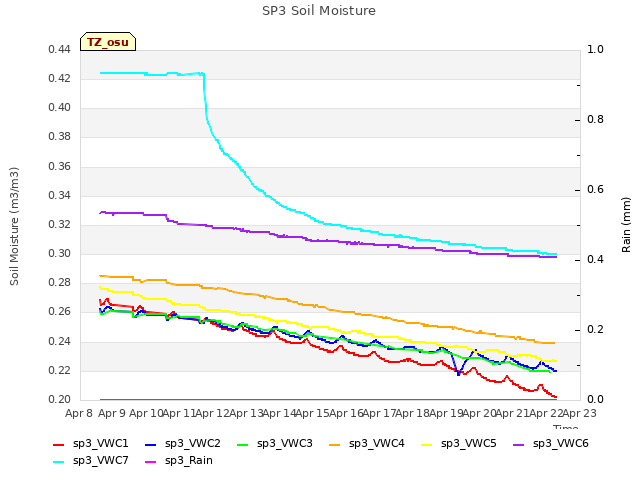
Task: Click the Apr 9 x-axis tick label
Action: click(x=112, y=413)
